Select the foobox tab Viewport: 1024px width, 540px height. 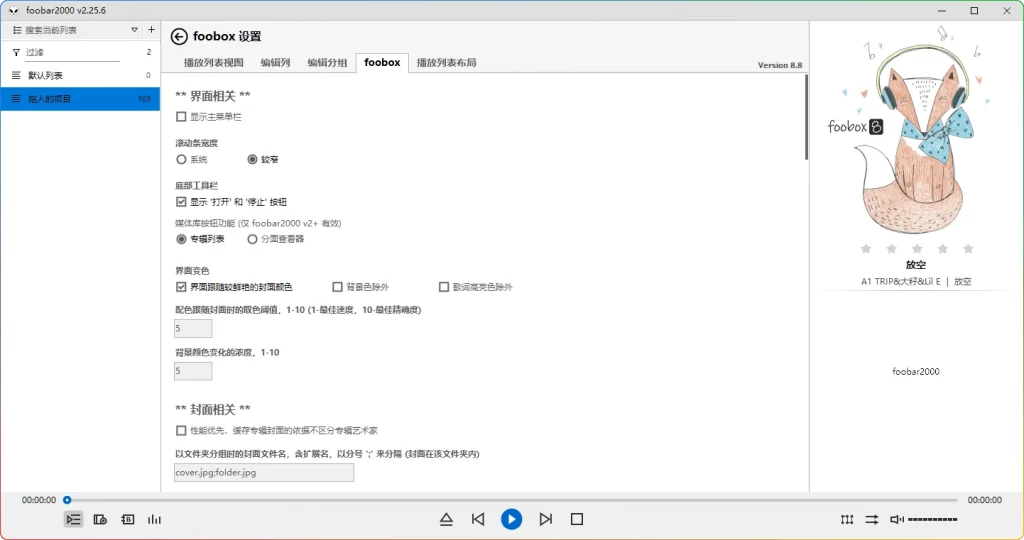pos(382,63)
